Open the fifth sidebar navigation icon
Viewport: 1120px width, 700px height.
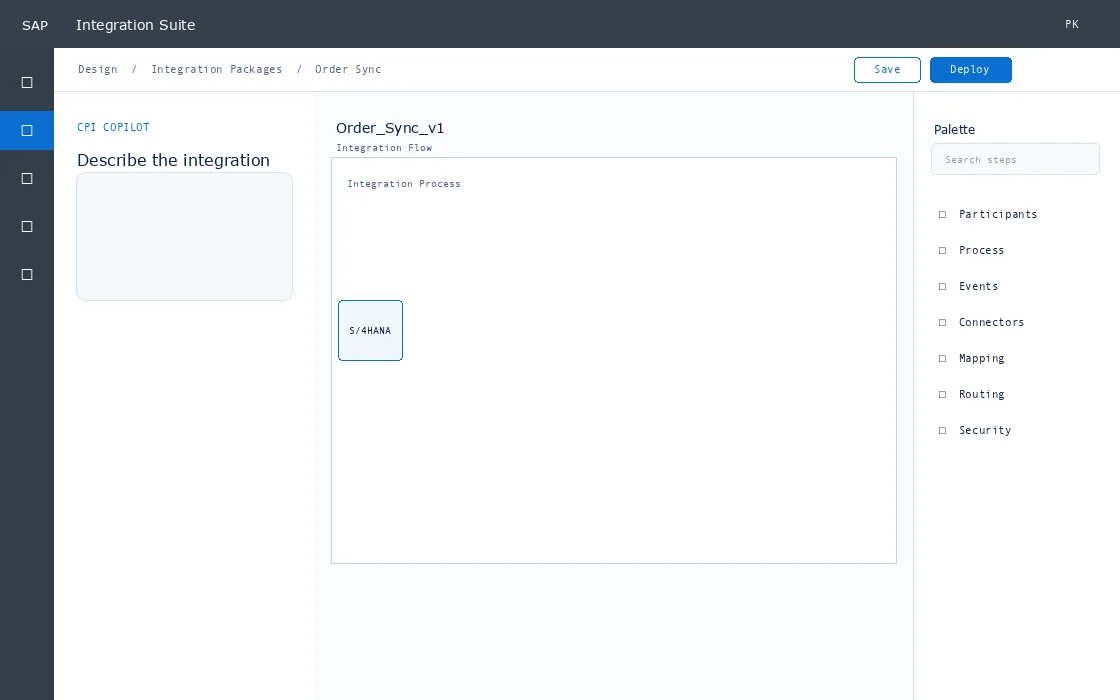point(27,274)
